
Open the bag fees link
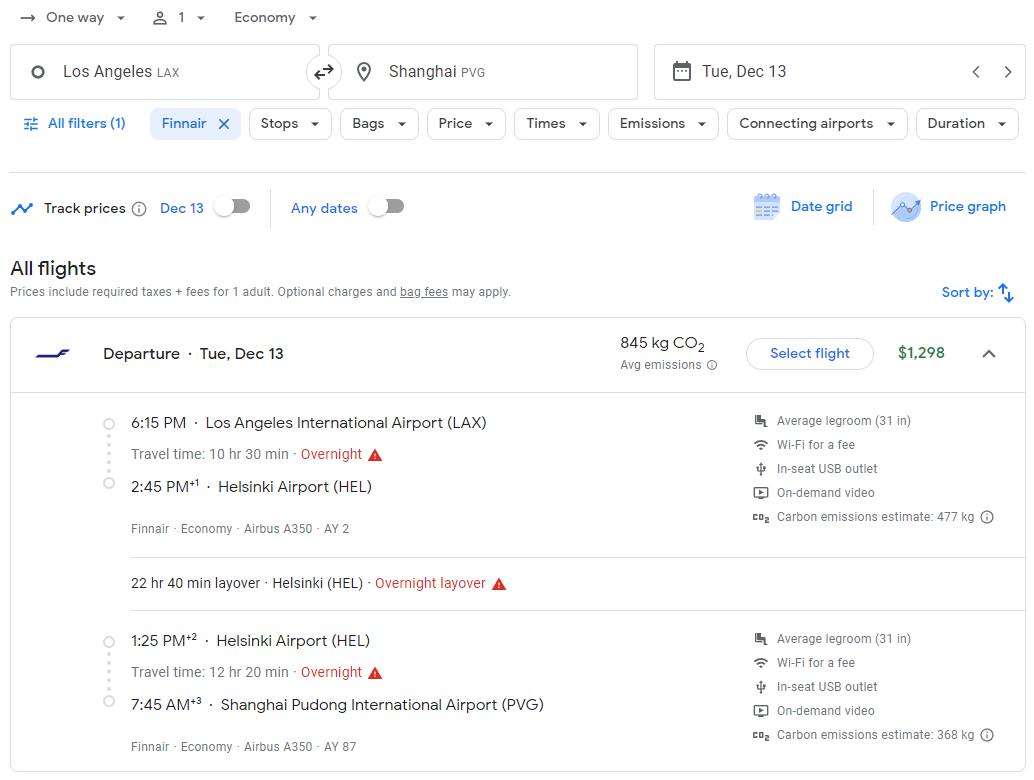pos(424,292)
